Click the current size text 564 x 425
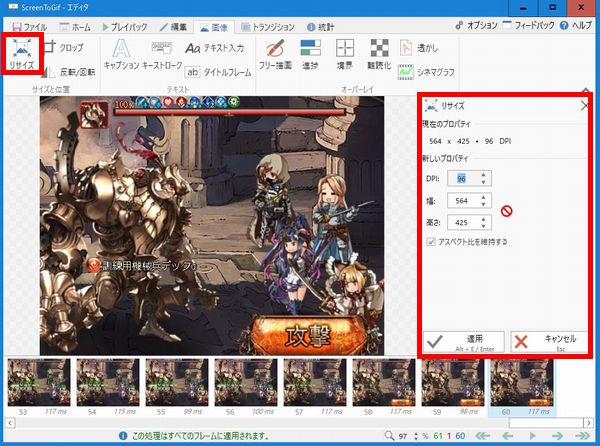This screenshot has width=600, height=446. 449,141
